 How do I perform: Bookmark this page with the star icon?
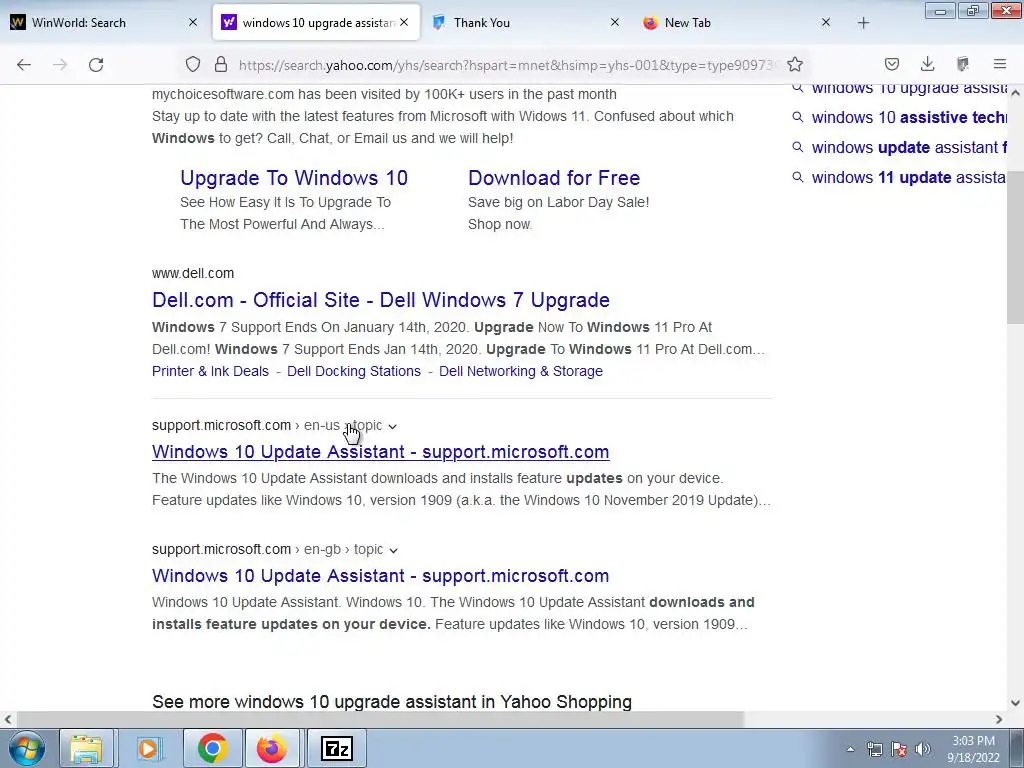795,64
